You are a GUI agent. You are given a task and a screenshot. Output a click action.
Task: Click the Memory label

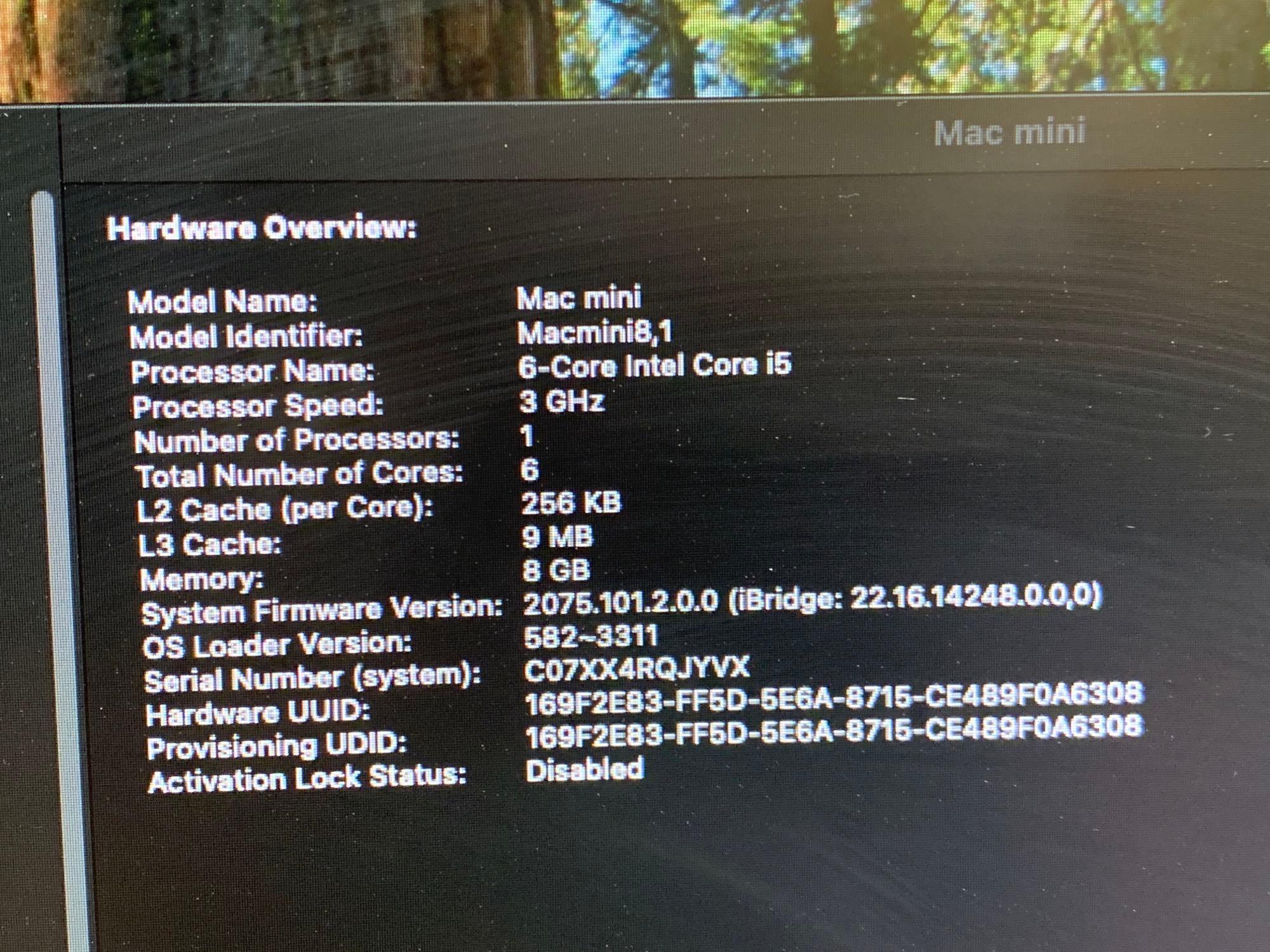click(201, 579)
